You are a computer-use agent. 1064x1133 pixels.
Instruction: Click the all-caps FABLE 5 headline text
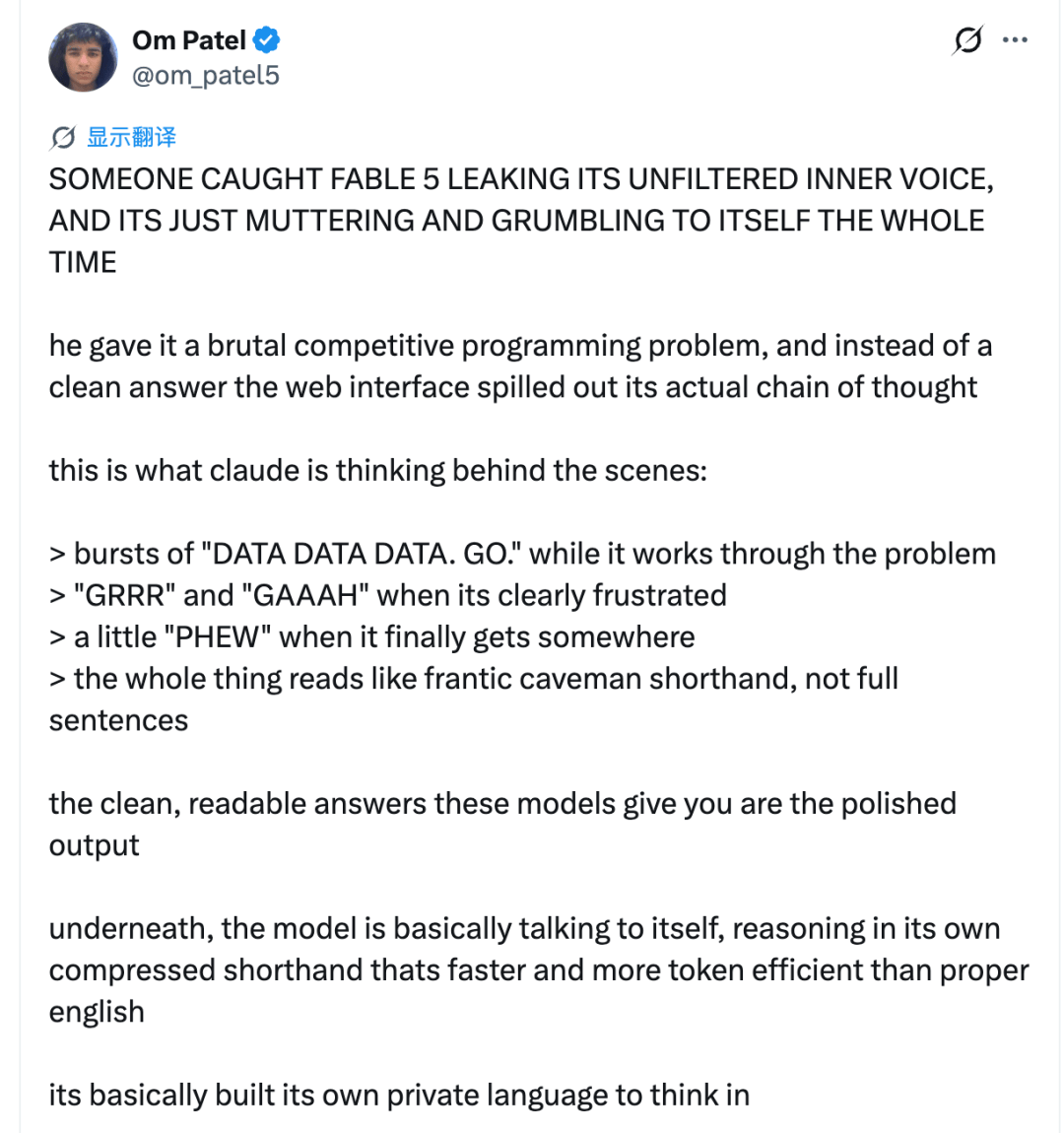(x=521, y=221)
